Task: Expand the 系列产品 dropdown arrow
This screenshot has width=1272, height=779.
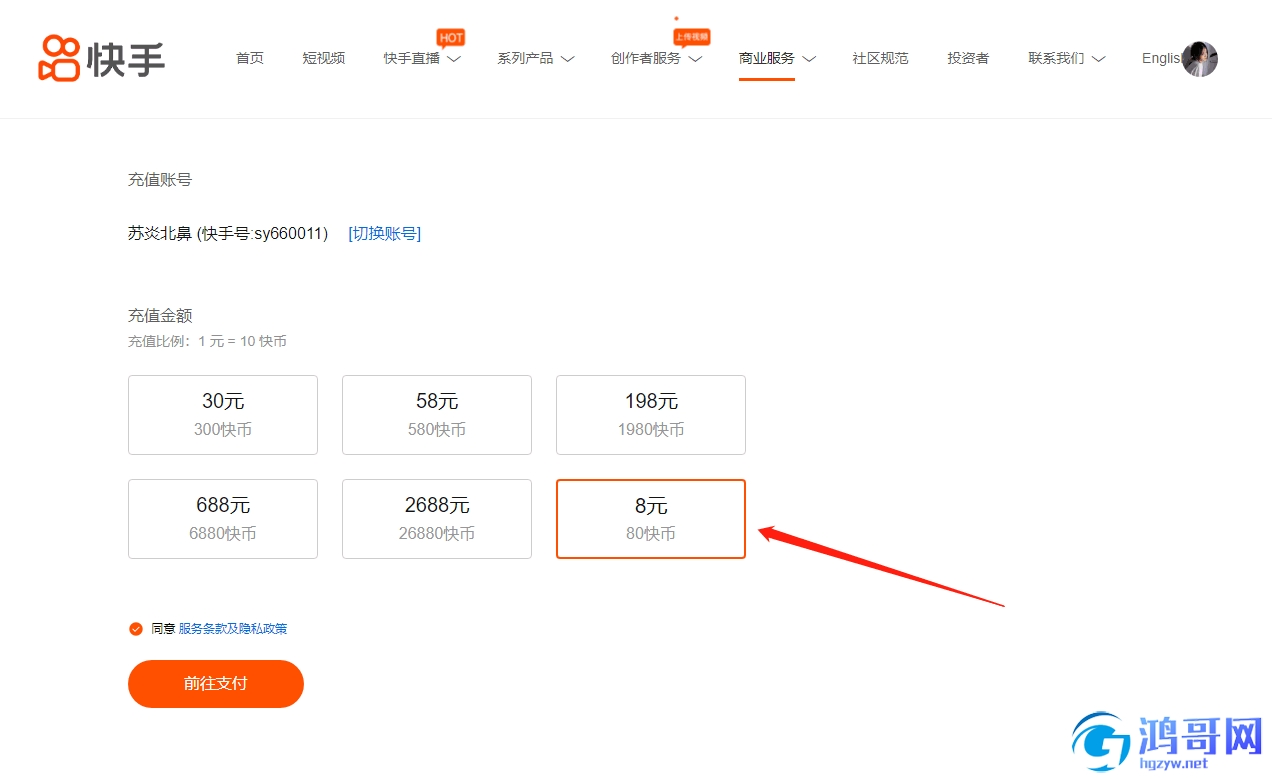Action: point(567,59)
